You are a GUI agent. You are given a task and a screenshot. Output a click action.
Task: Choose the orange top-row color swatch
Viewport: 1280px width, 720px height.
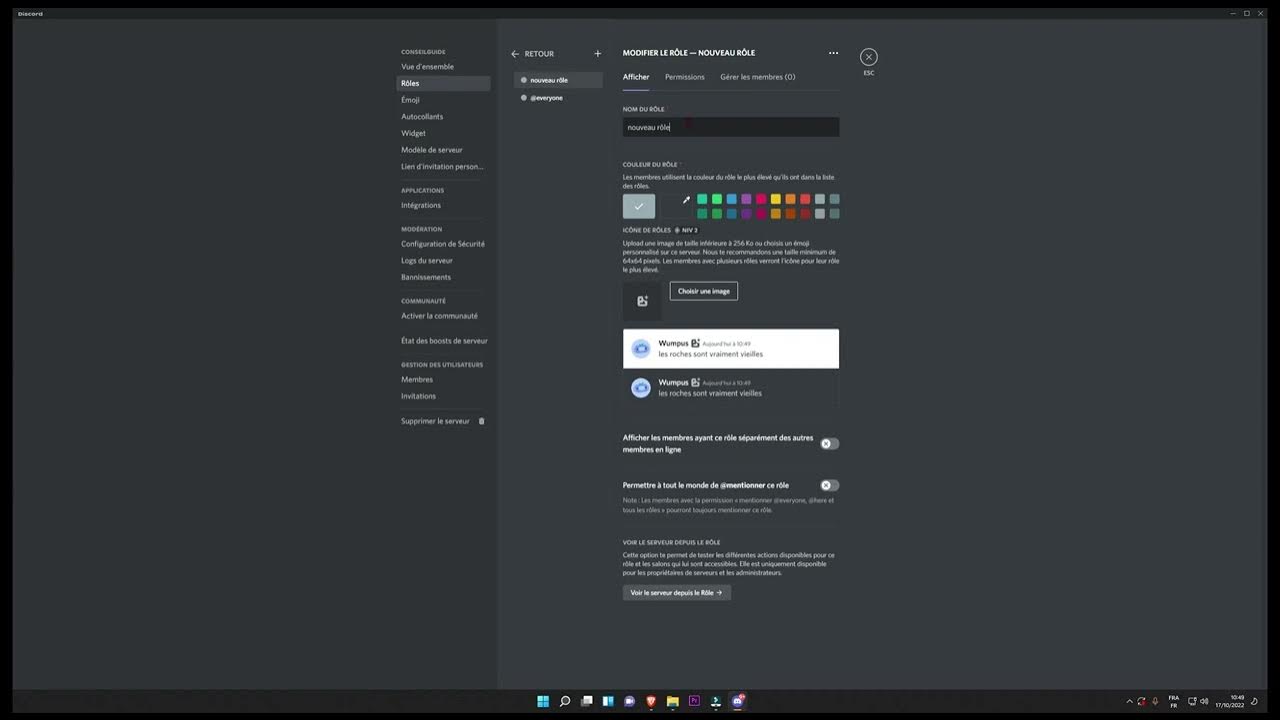point(790,199)
